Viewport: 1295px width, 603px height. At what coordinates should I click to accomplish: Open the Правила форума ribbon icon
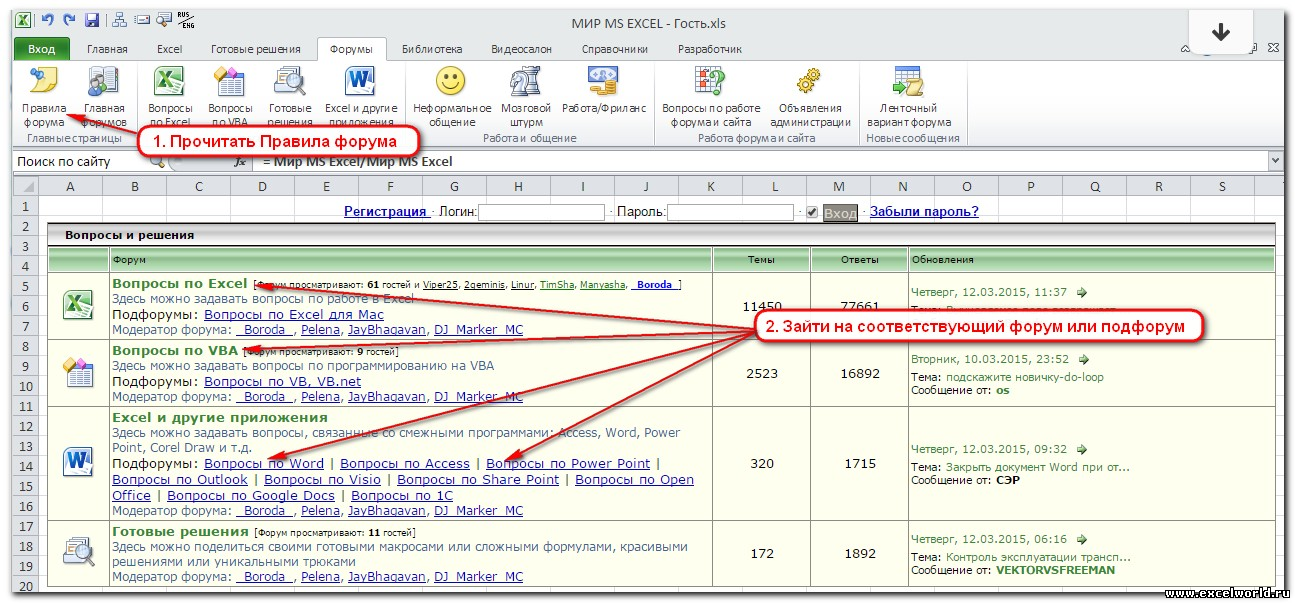pyautogui.click(x=44, y=82)
